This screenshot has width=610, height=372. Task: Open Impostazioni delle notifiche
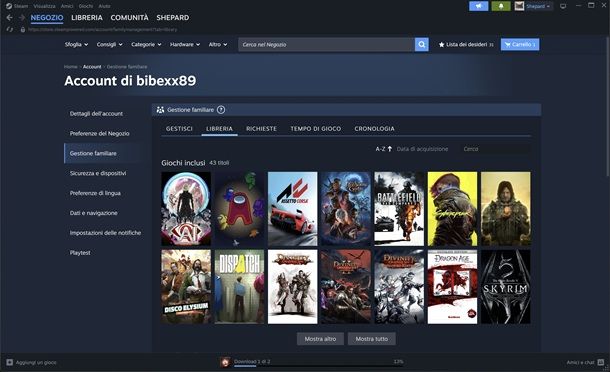pos(105,233)
